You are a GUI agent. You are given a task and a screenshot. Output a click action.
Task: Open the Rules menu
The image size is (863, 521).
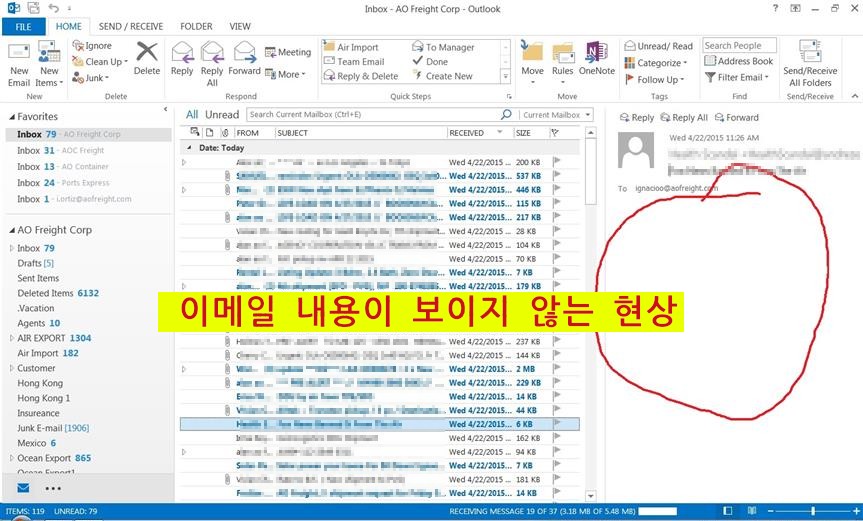[x=562, y=63]
